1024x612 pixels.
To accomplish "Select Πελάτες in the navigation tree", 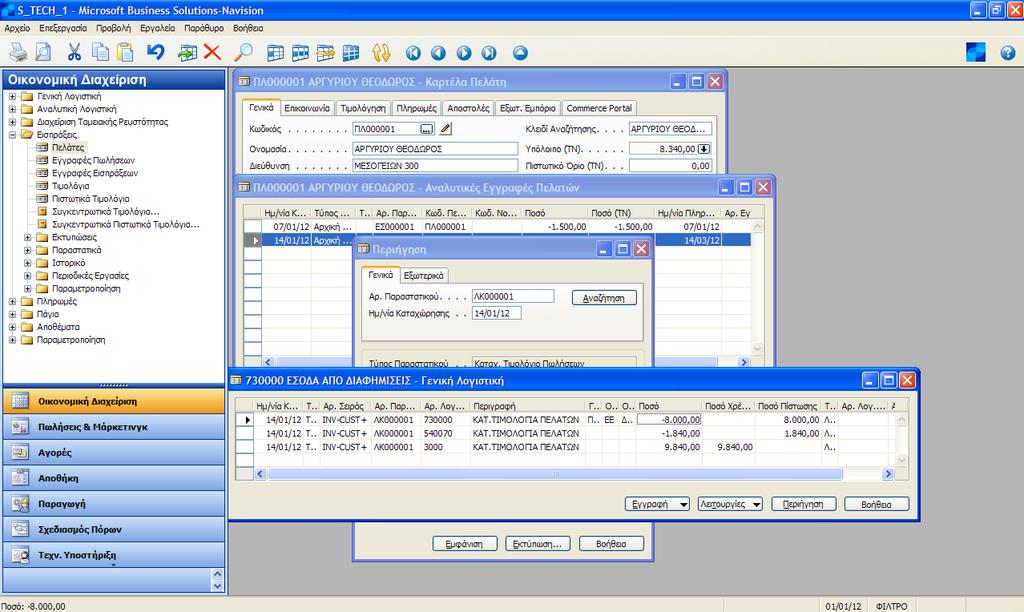I will click(x=68, y=148).
